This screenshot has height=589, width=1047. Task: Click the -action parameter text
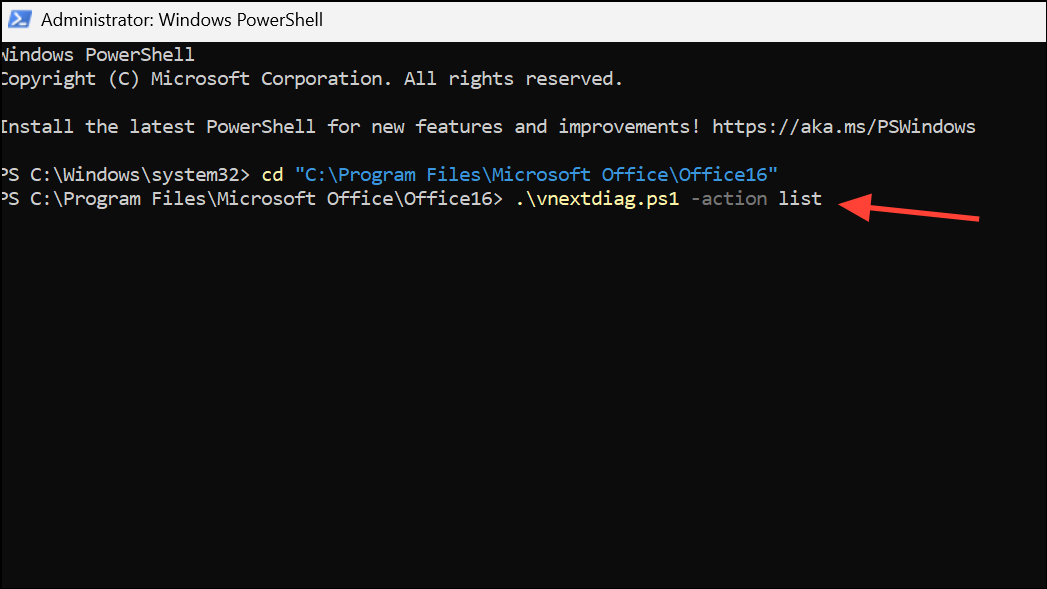729,199
